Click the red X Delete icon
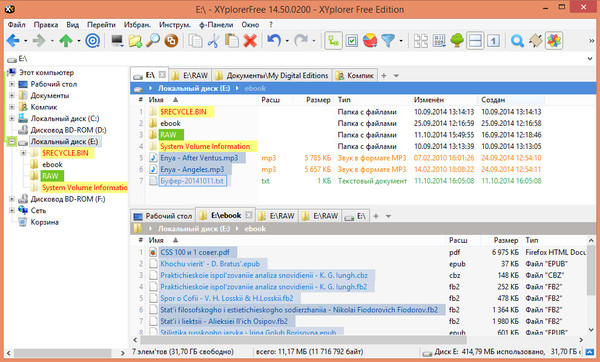The image size is (600, 362). click(250, 41)
